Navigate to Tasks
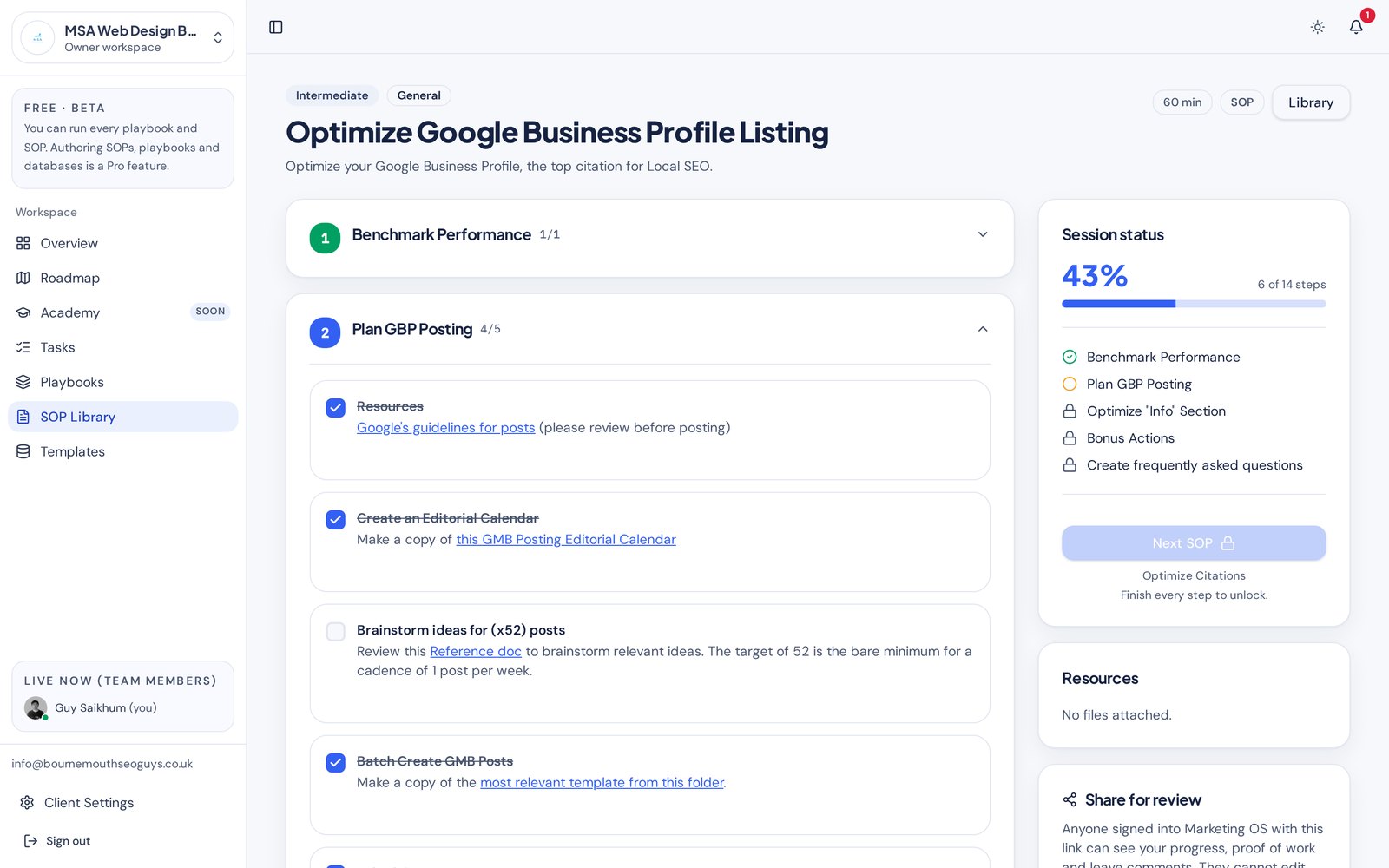Screen dimensions: 1389x868 (122, 347)
